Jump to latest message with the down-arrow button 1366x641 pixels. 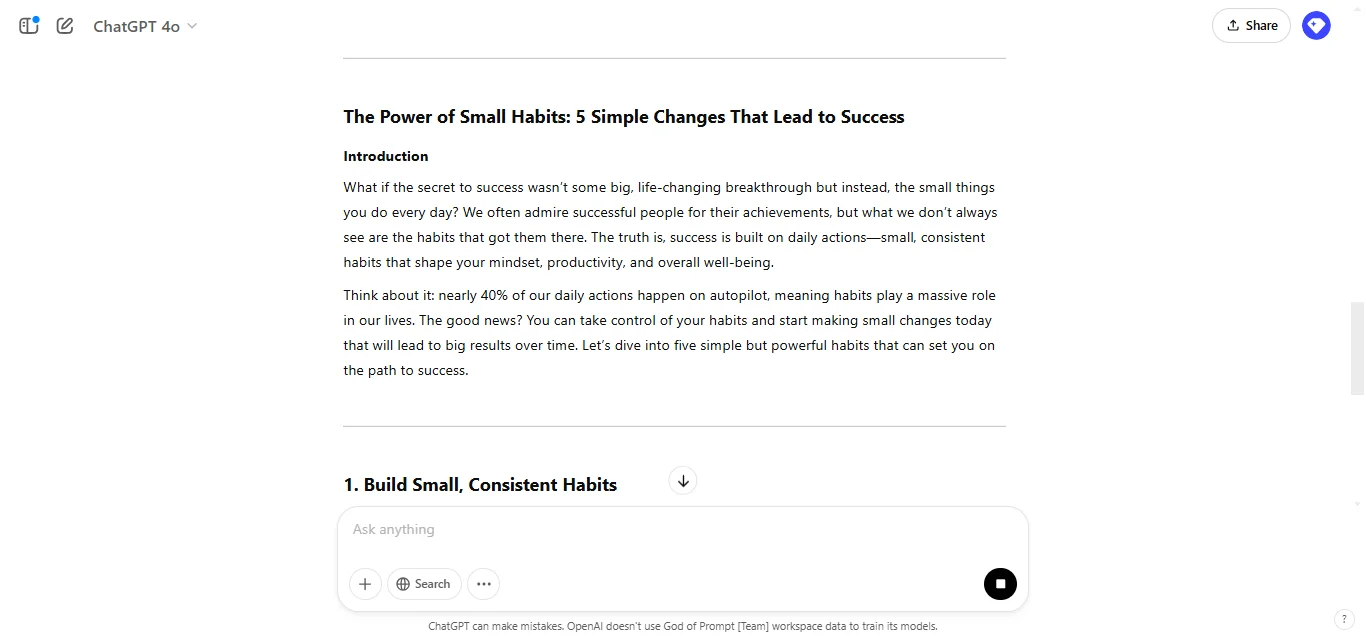tap(683, 480)
